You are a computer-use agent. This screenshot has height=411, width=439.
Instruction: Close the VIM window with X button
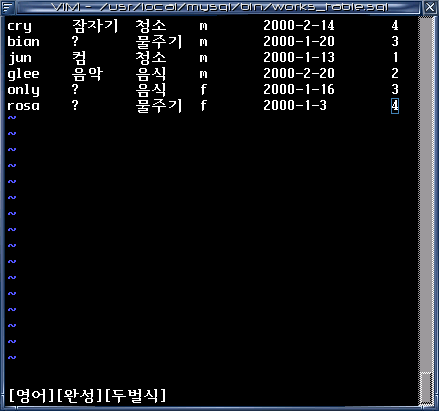click(430, 7)
